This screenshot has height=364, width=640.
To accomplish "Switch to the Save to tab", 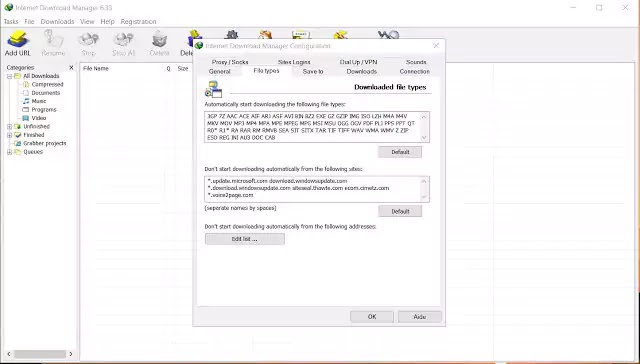I will pos(313,71).
